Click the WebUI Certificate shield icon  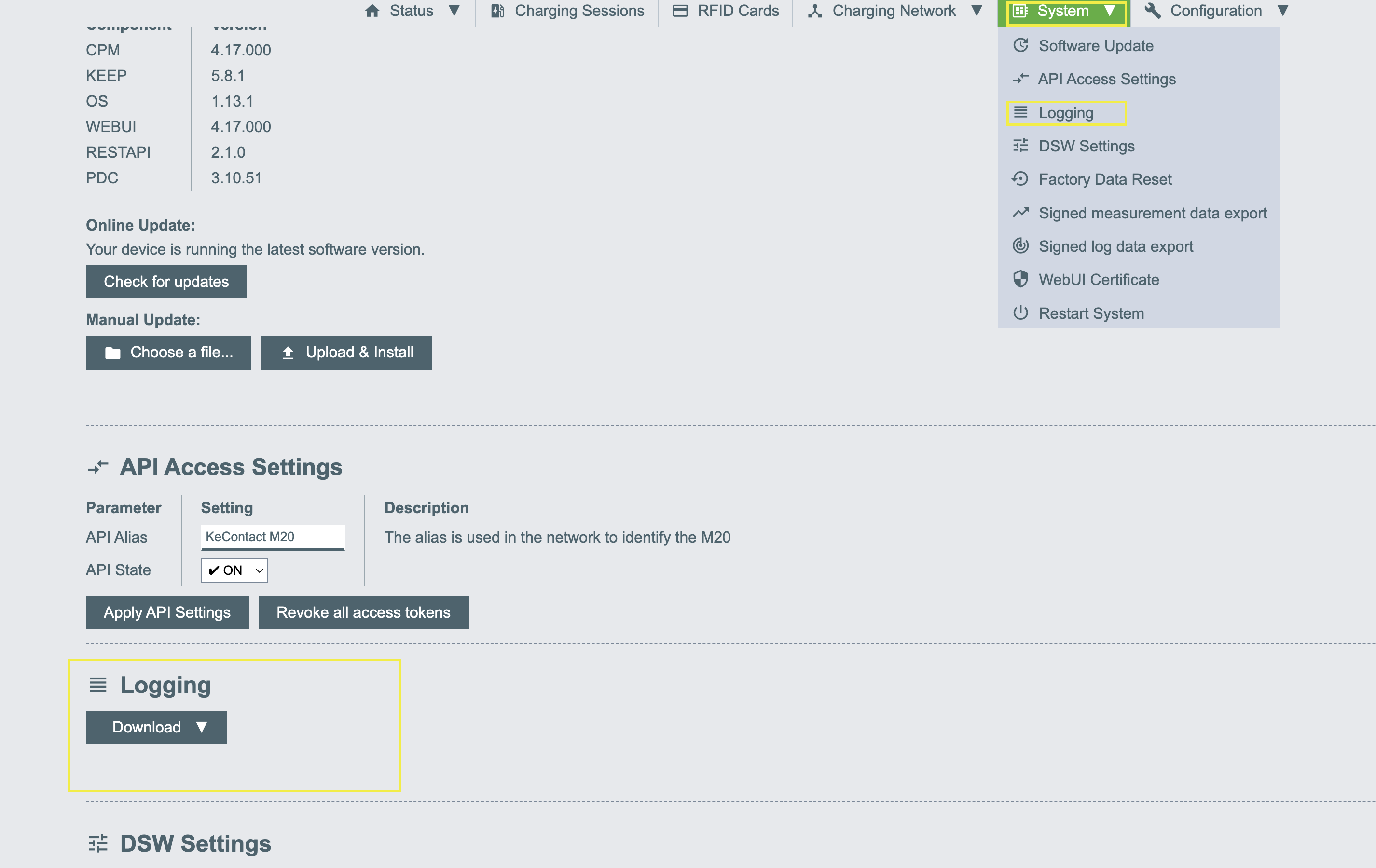click(1020, 280)
